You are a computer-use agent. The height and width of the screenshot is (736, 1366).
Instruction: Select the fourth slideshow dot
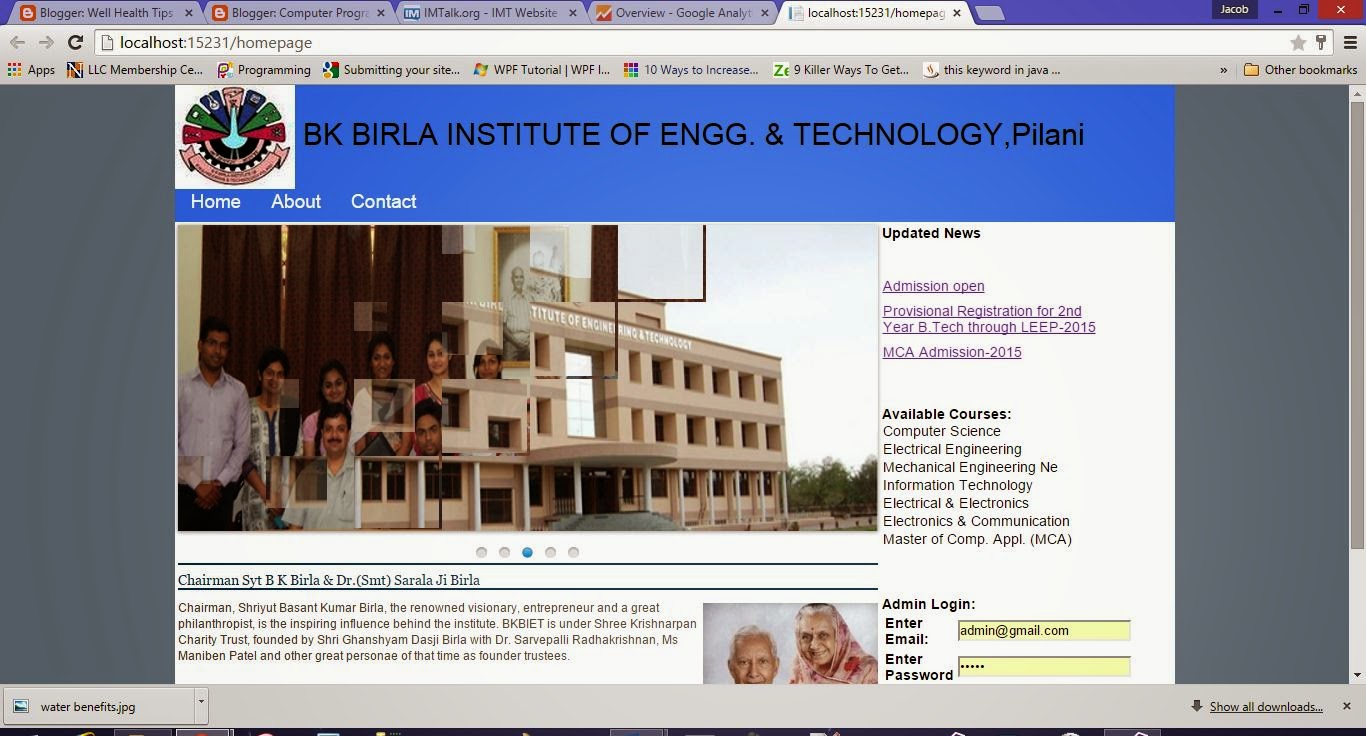[x=550, y=552]
